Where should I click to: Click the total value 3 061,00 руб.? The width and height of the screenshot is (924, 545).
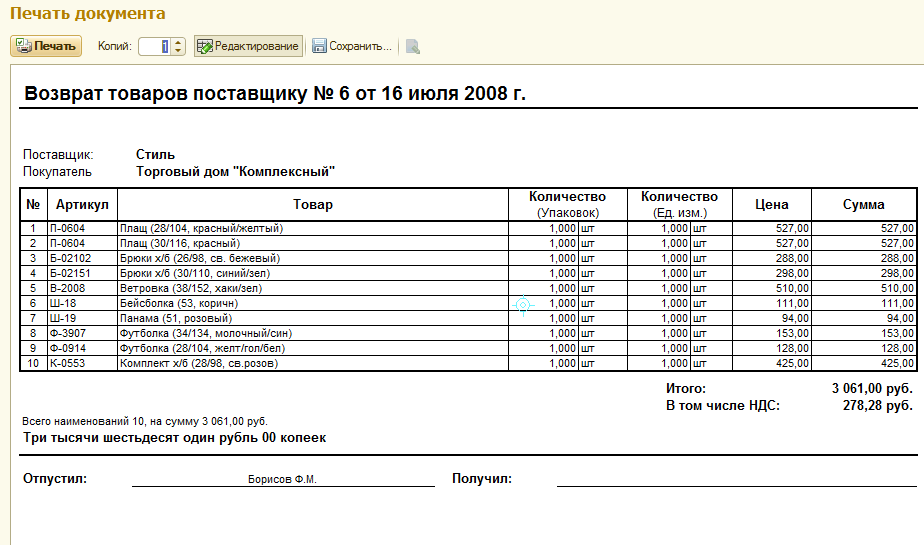[x=872, y=388]
